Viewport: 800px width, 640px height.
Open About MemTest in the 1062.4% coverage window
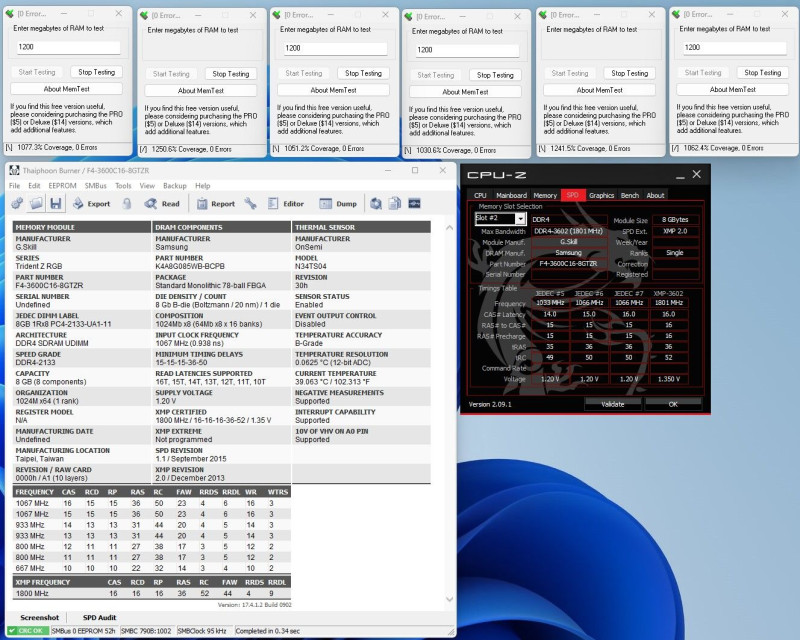733,89
